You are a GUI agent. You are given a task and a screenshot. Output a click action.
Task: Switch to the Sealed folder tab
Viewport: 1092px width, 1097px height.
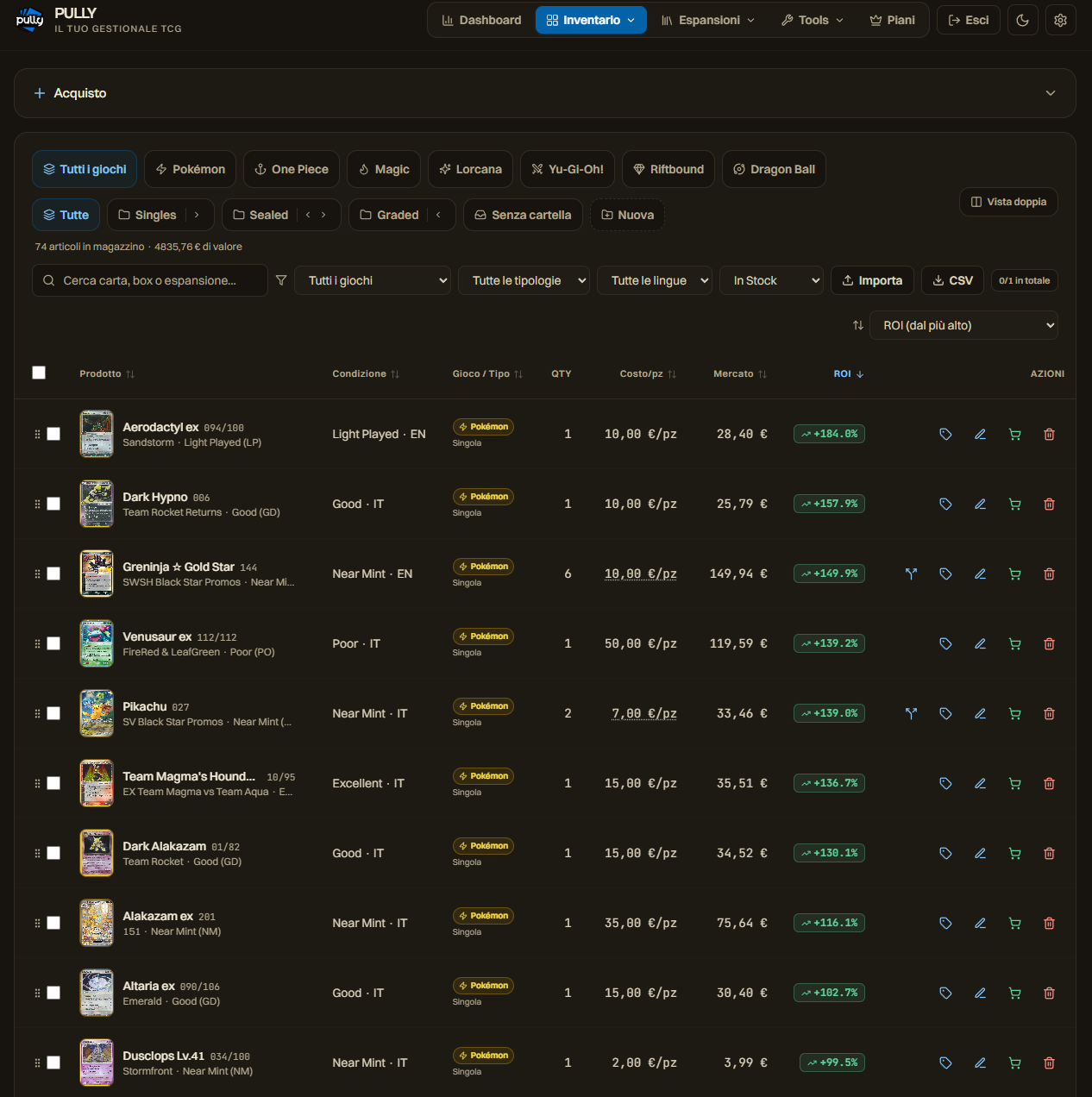coord(260,215)
